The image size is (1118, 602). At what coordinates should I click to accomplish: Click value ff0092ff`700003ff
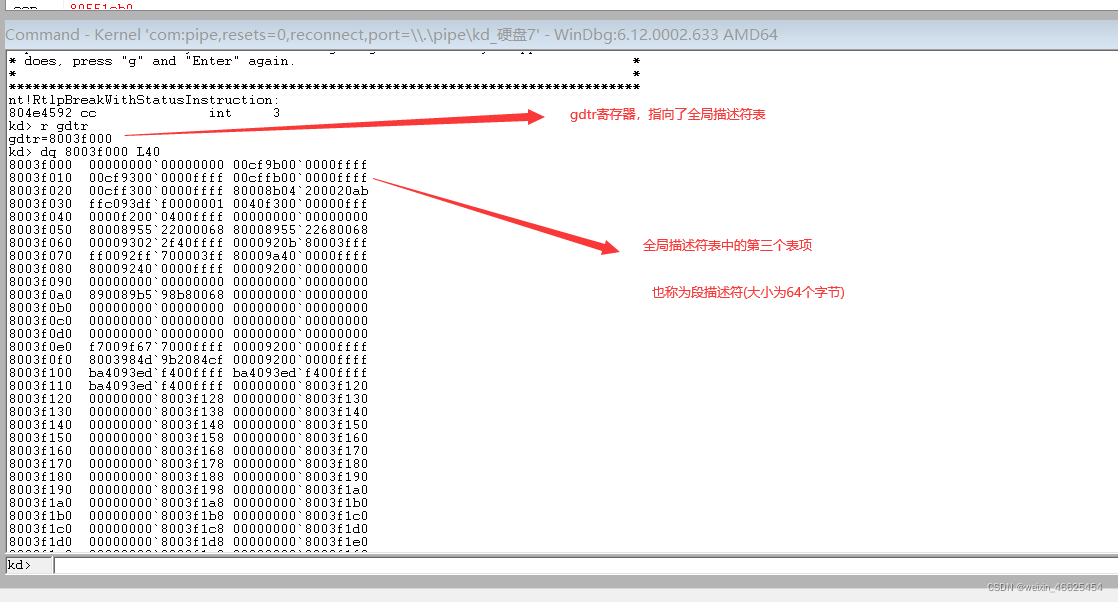pyautogui.click(x=156, y=255)
